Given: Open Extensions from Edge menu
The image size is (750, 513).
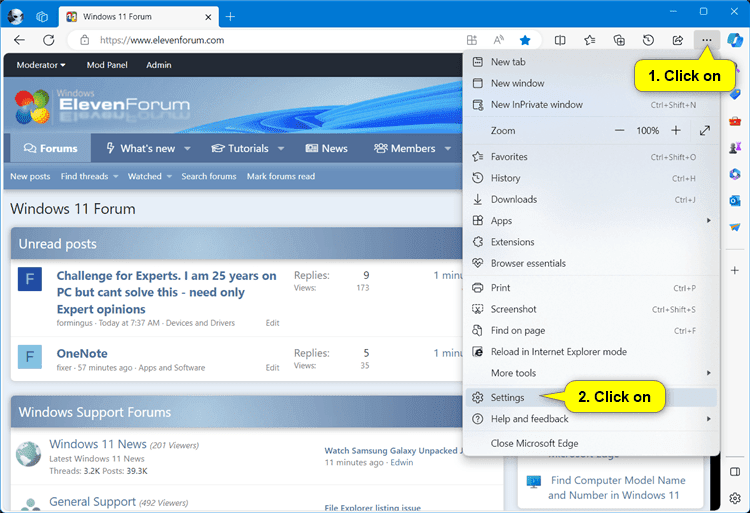Looking at the screenshot, I should pos(591,242).
